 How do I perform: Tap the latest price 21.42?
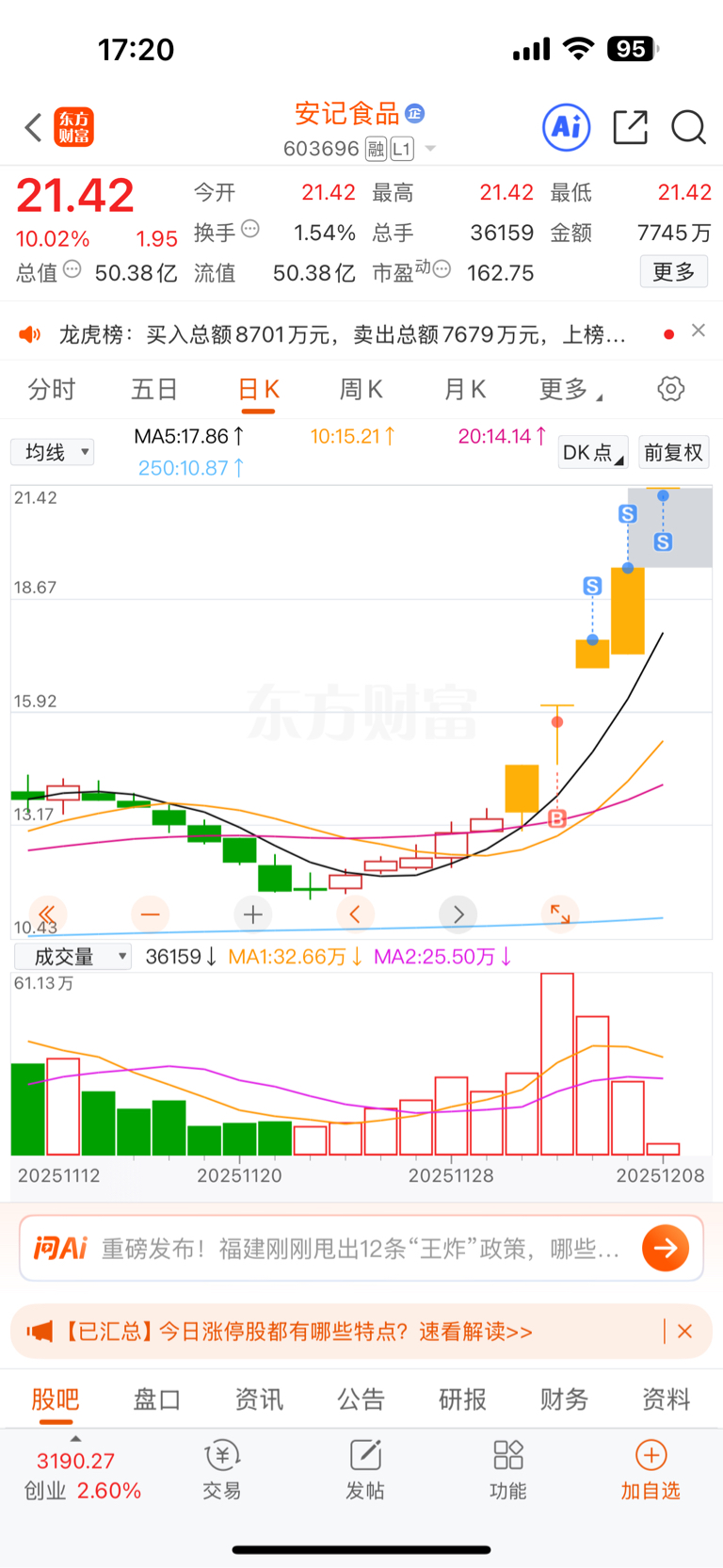[75, 196]
